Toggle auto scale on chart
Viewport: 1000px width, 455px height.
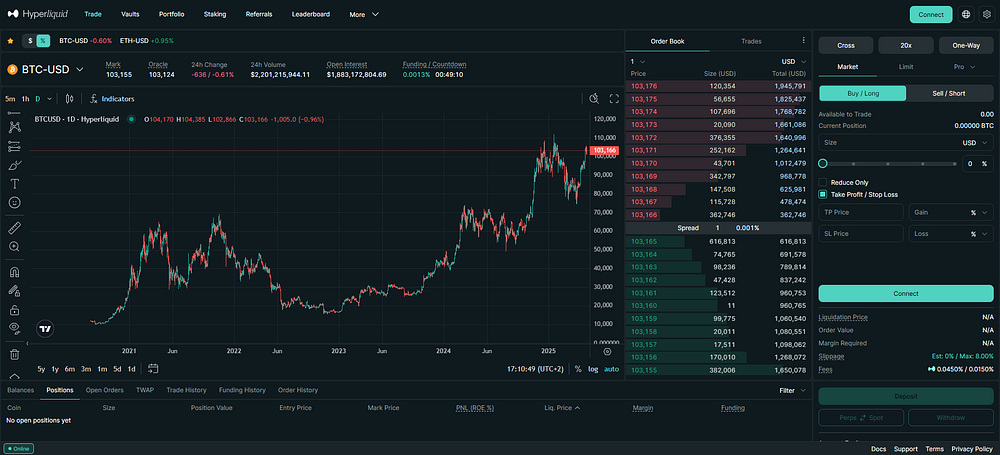pos(611,369)
